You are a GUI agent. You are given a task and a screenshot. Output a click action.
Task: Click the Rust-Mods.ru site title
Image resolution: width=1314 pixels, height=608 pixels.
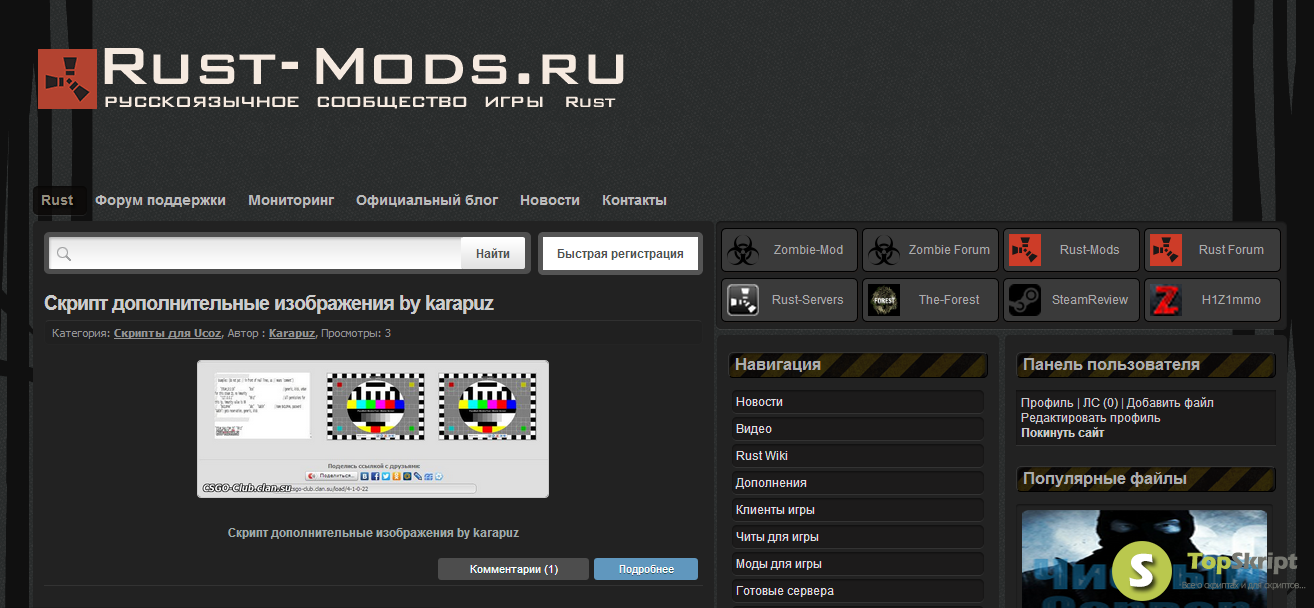[364, 67]
